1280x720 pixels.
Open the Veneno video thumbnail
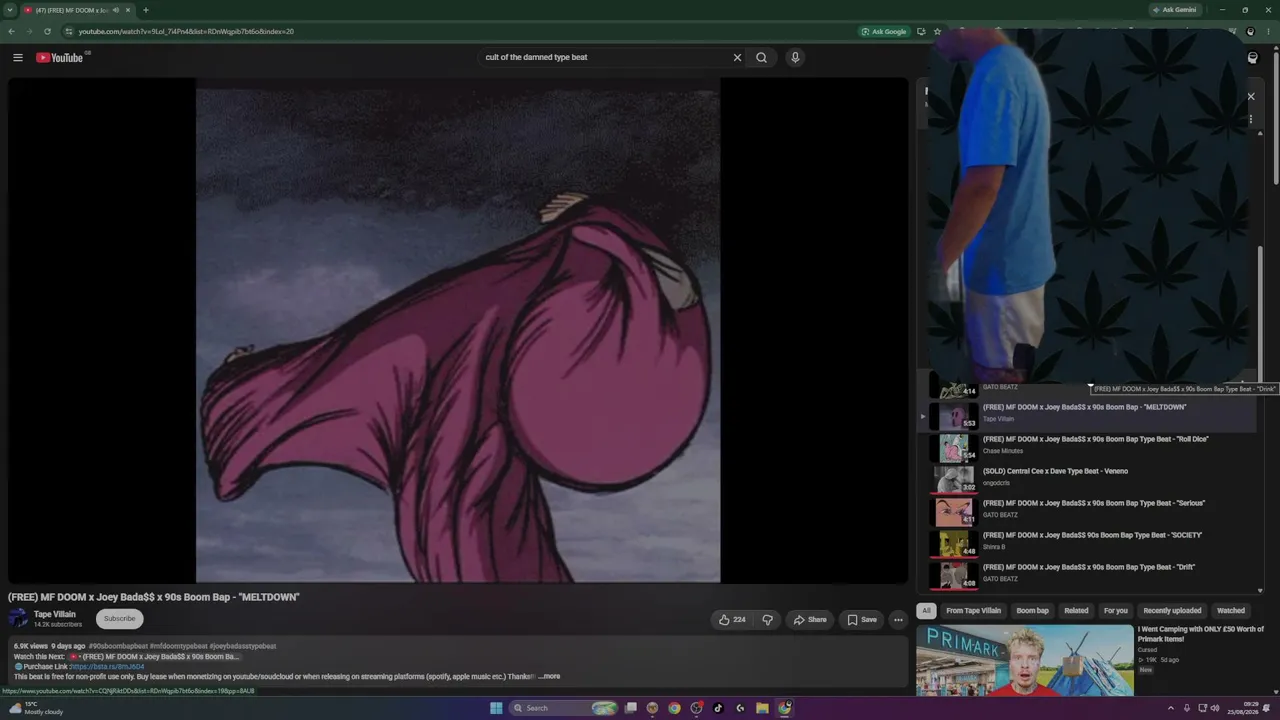[x=955, y=479]
